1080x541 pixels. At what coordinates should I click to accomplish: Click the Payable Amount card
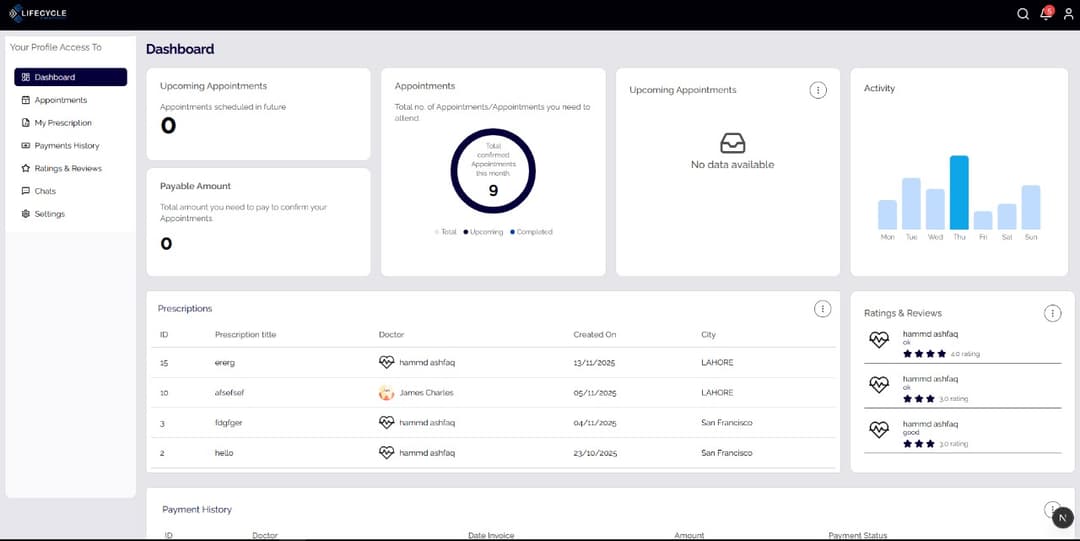tap(258, 222)
